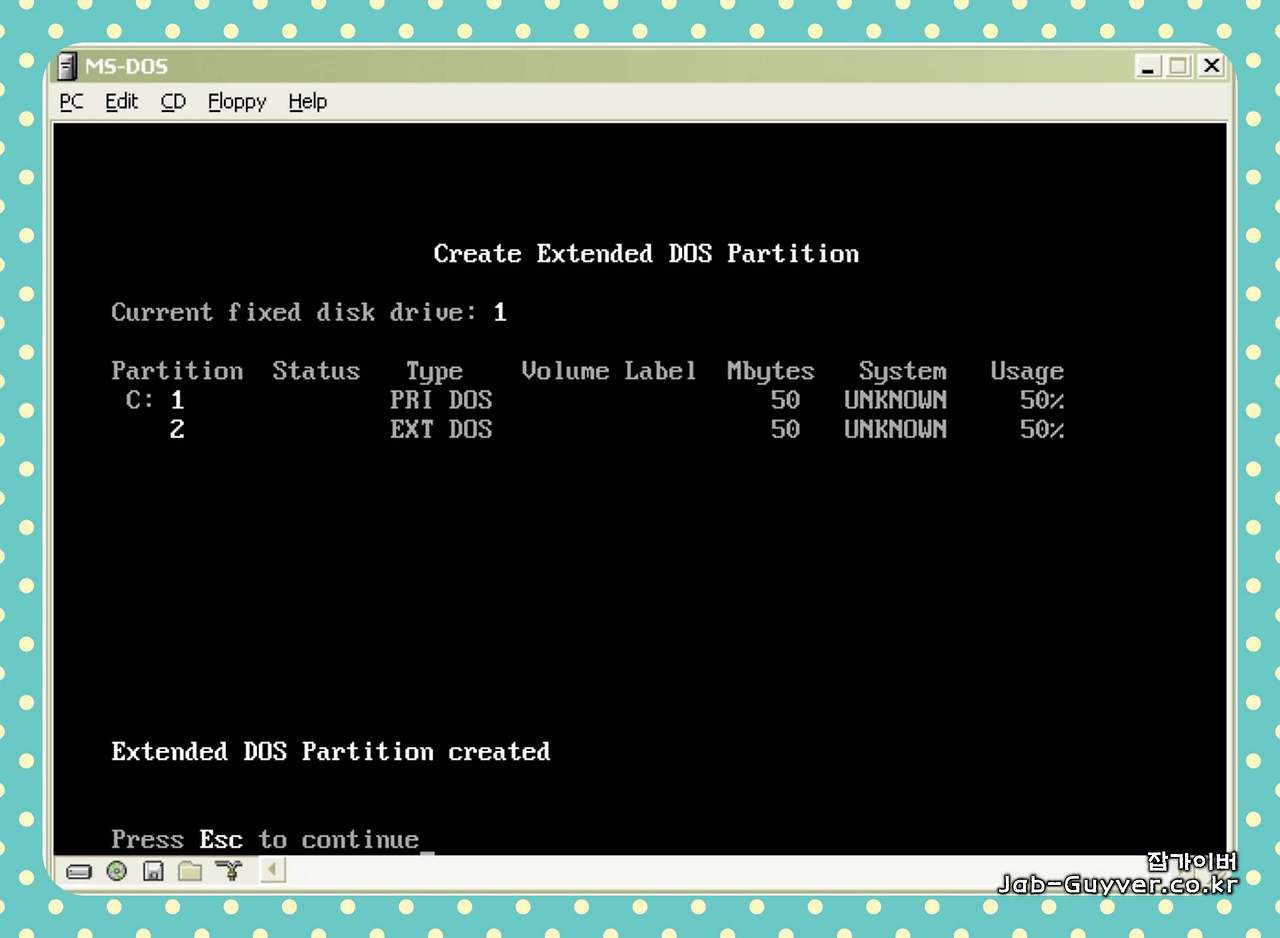Screen dimensions: 1280x938
Task: Open the PC menu
Action: (x=70, y=101)
